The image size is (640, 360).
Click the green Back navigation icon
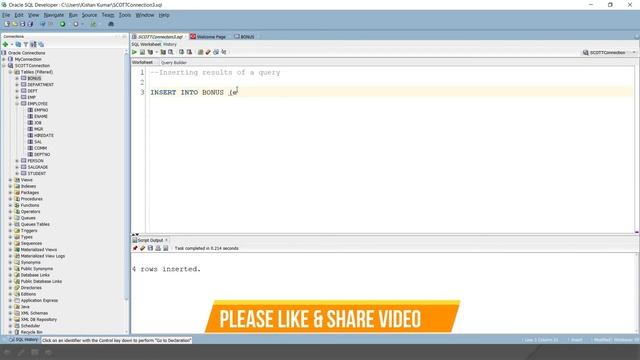click(62, 24)
